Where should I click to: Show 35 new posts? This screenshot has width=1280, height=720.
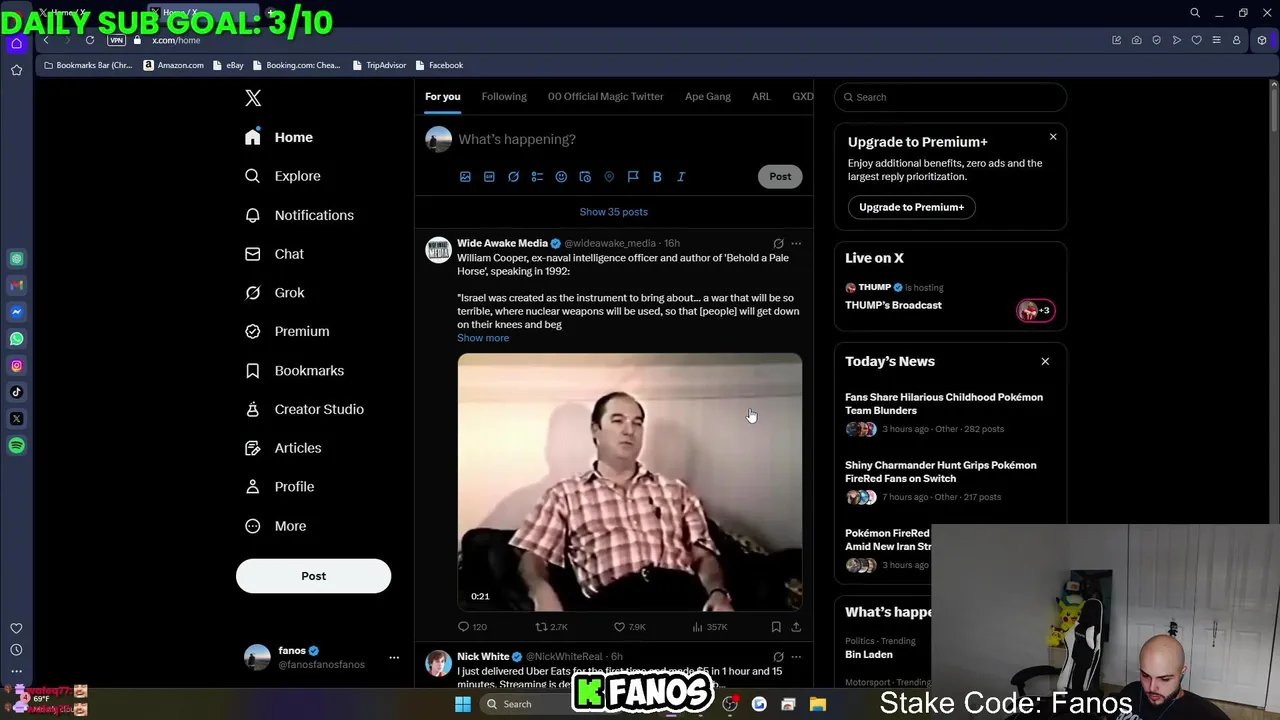[614, 212]
